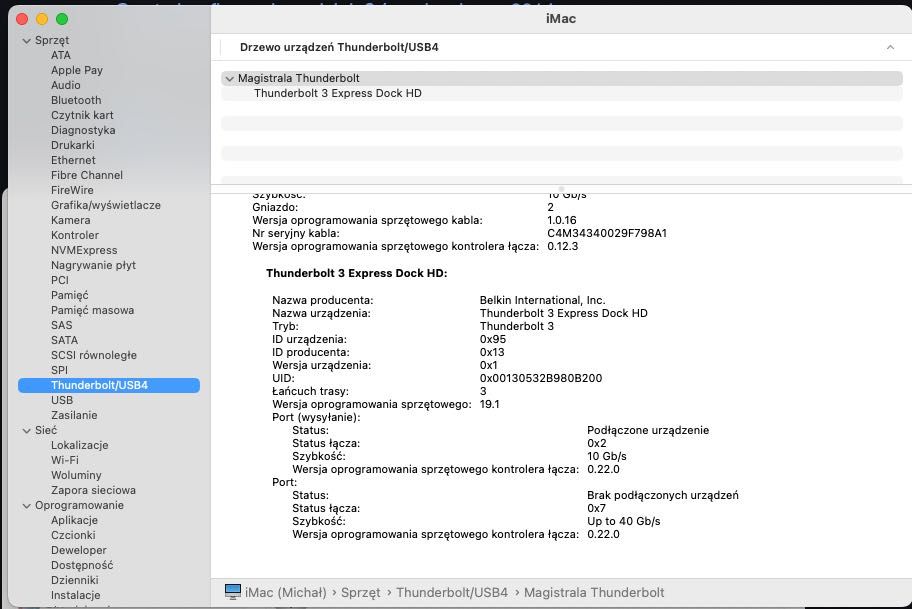Click the pane split divider handle
The width and height of the screenshot is (912, 609).
tap(561, 189)
